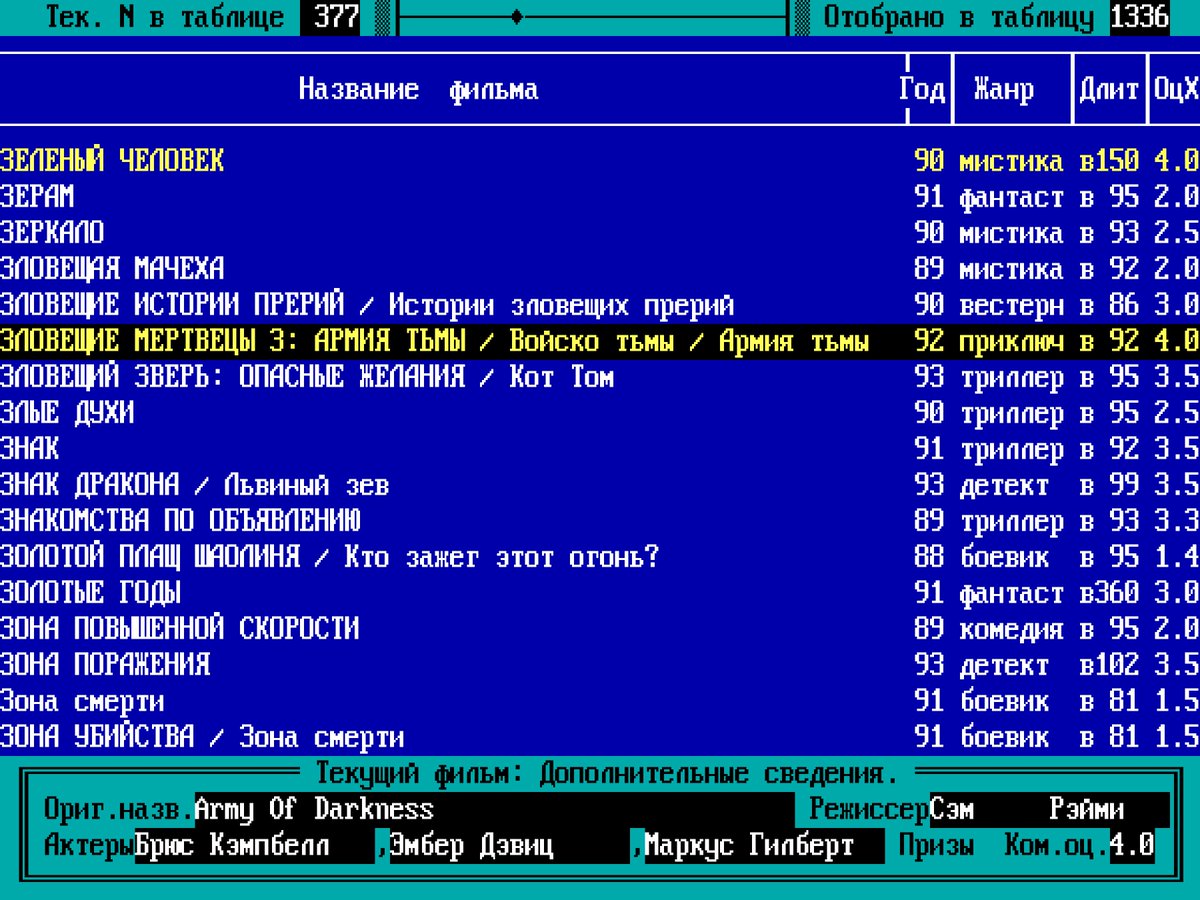Click the actor field 'Маркус Гилберт'

(765, 845)
